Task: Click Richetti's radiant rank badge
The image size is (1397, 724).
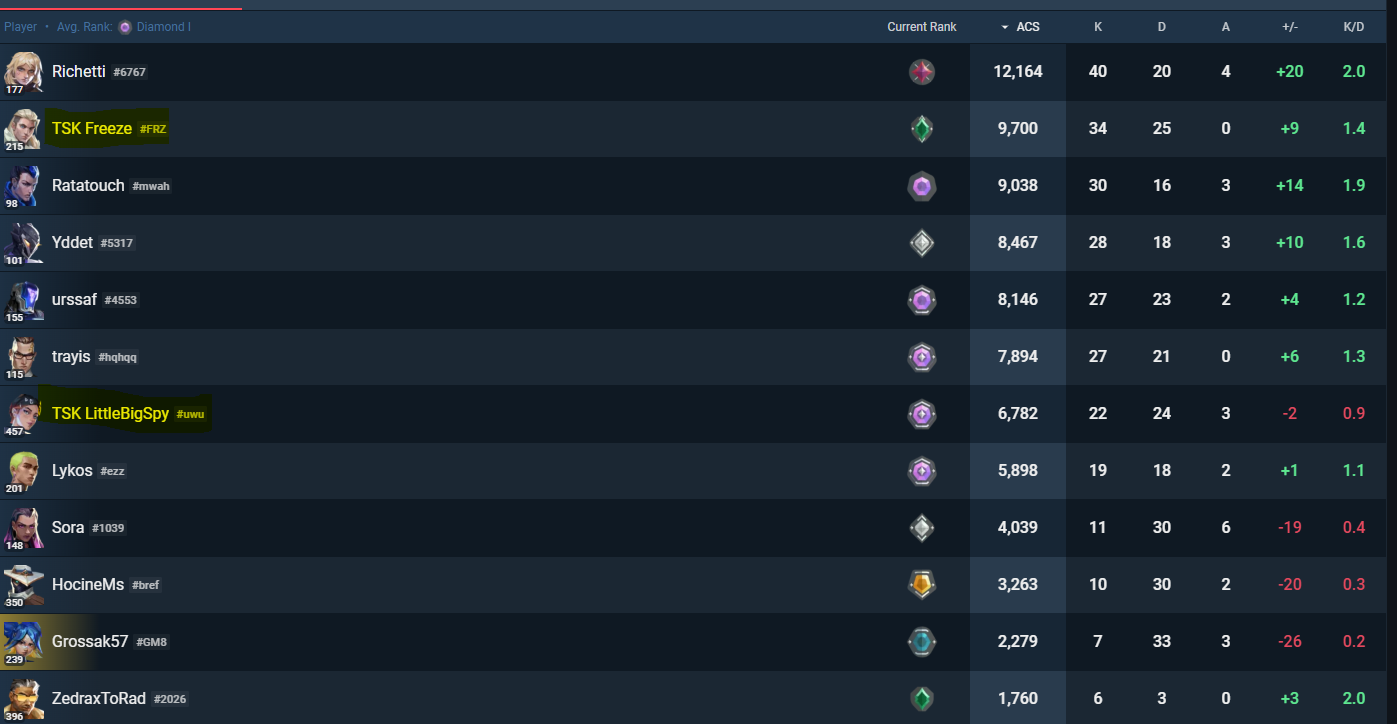Action: (921, 72)
